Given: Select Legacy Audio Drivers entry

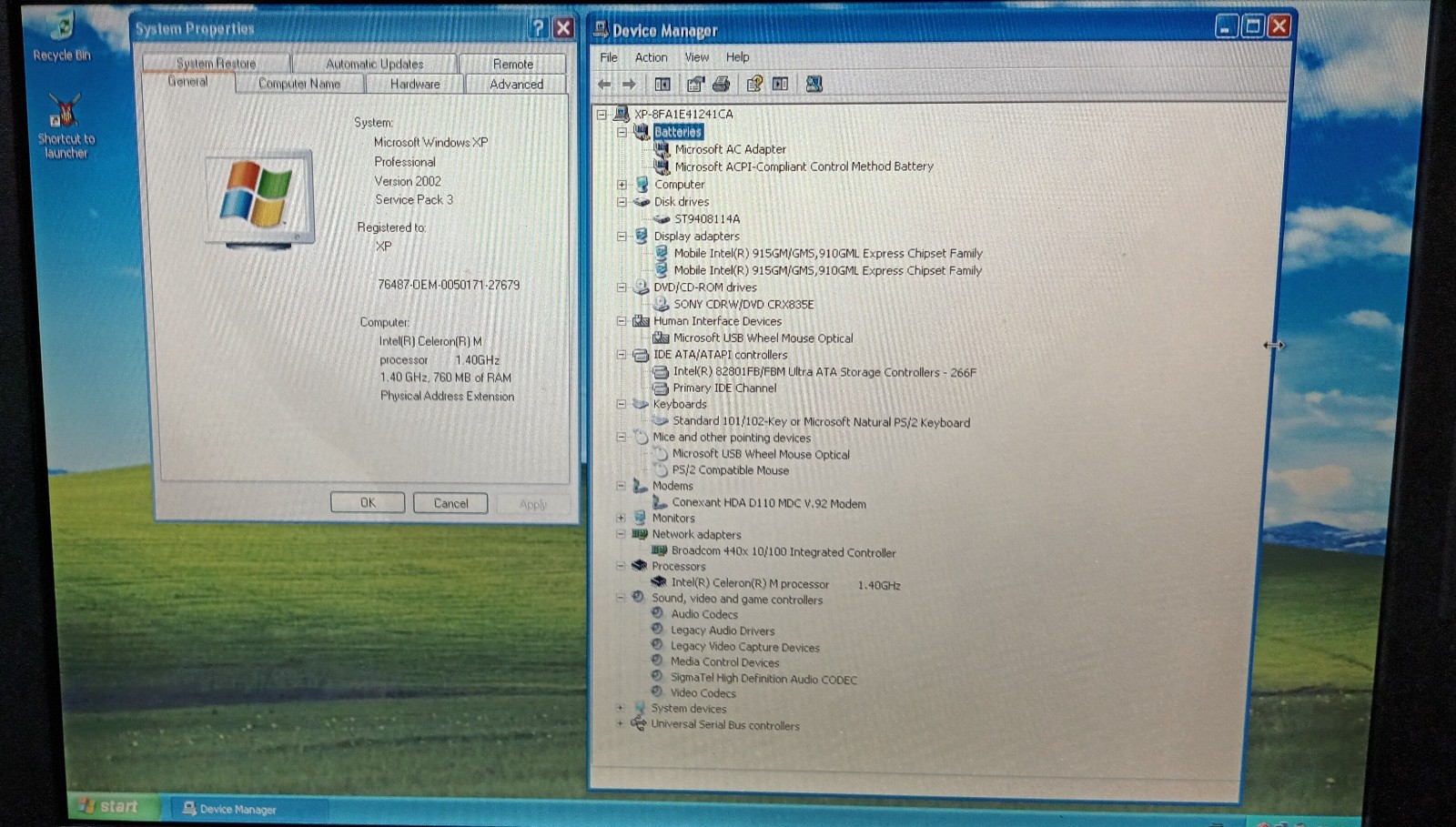Looking at the screenshot, I should (x=723, y=630).
